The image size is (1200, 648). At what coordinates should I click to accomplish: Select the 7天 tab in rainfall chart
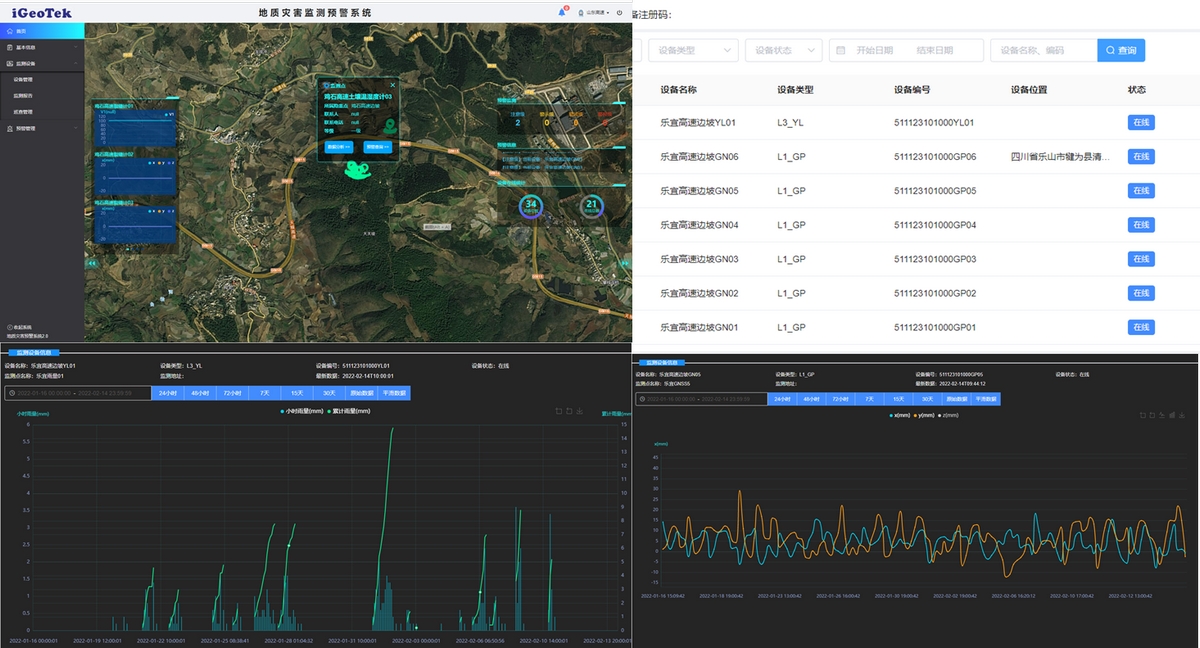click(264, 393)
